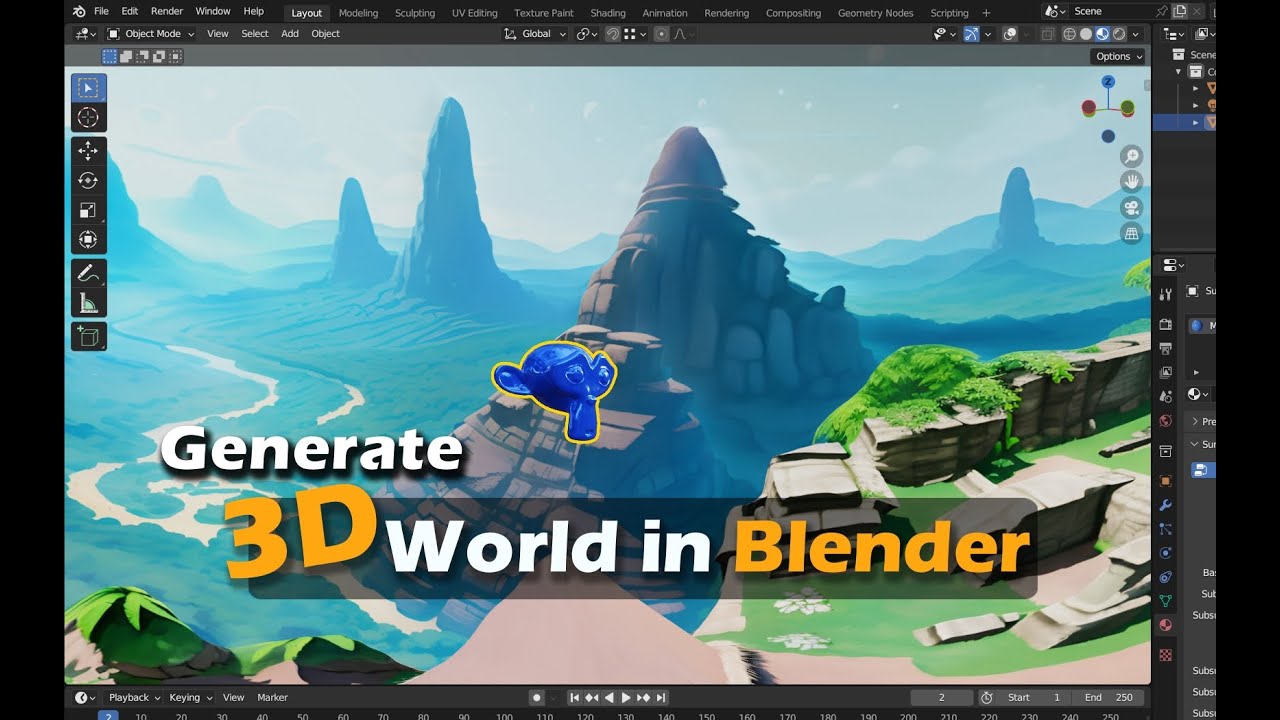This screenshot has width=1280, height=720.
Task: Toggle proportional editing in header
Action: pyautogui.click(x=661, y=33)
